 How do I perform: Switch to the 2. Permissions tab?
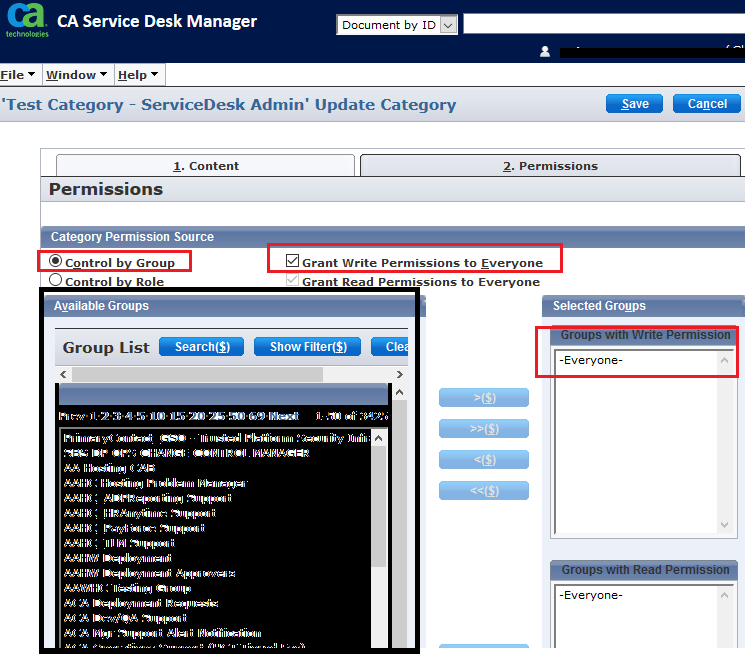coord(550,166)
